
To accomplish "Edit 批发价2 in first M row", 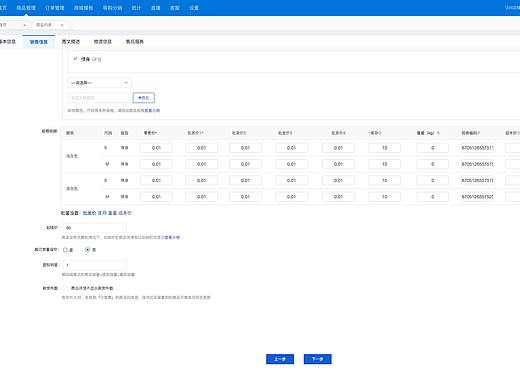I will coord(245,164).
